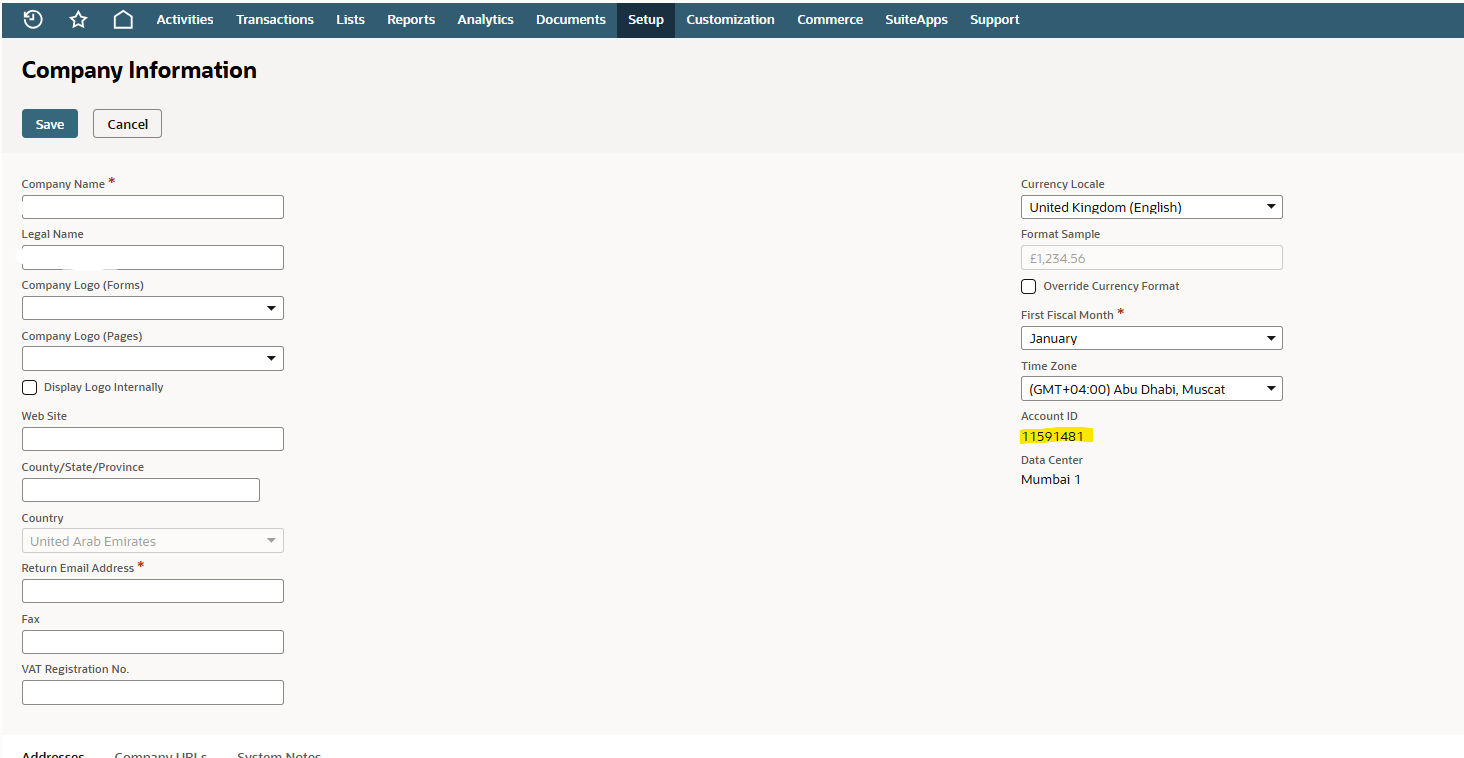Open the Reports menu
The image size is (1464, 758).
click(411, 19)
